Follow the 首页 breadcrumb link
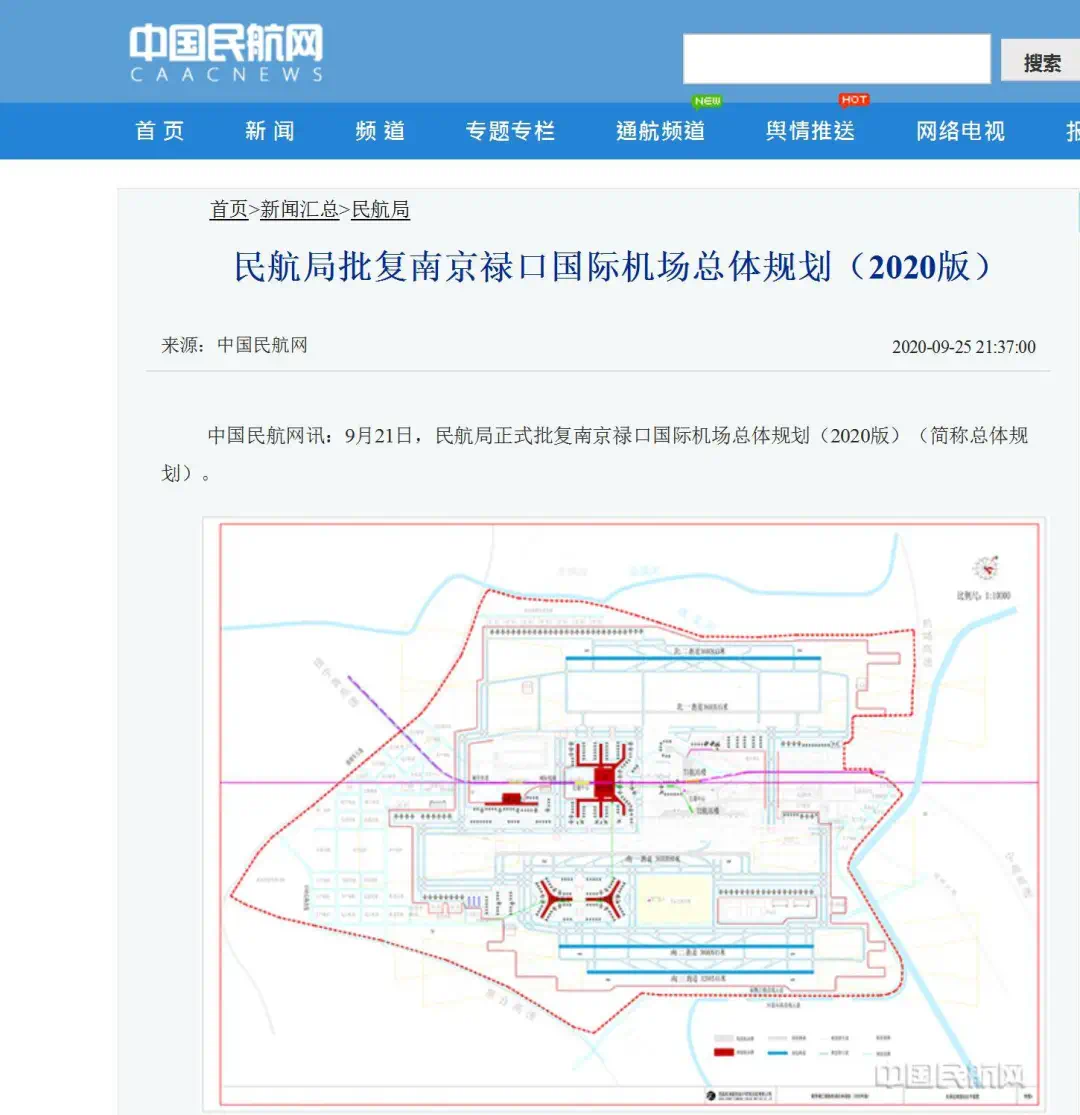1080x1115 pixels. [x=228, y=209]
